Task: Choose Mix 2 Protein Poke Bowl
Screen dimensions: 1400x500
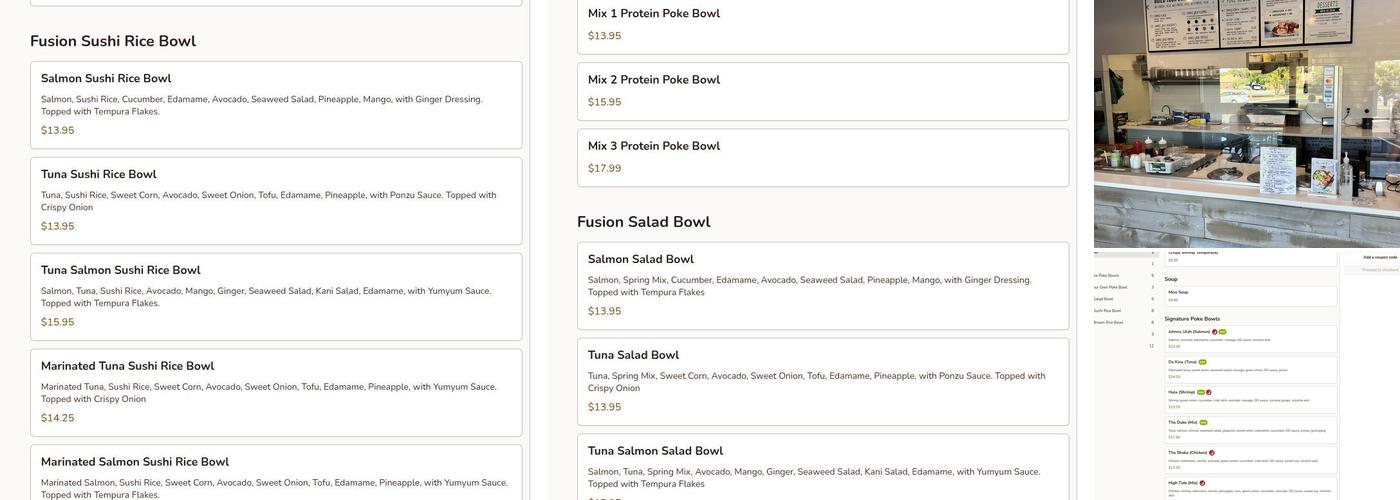Action: click(654, 80)
